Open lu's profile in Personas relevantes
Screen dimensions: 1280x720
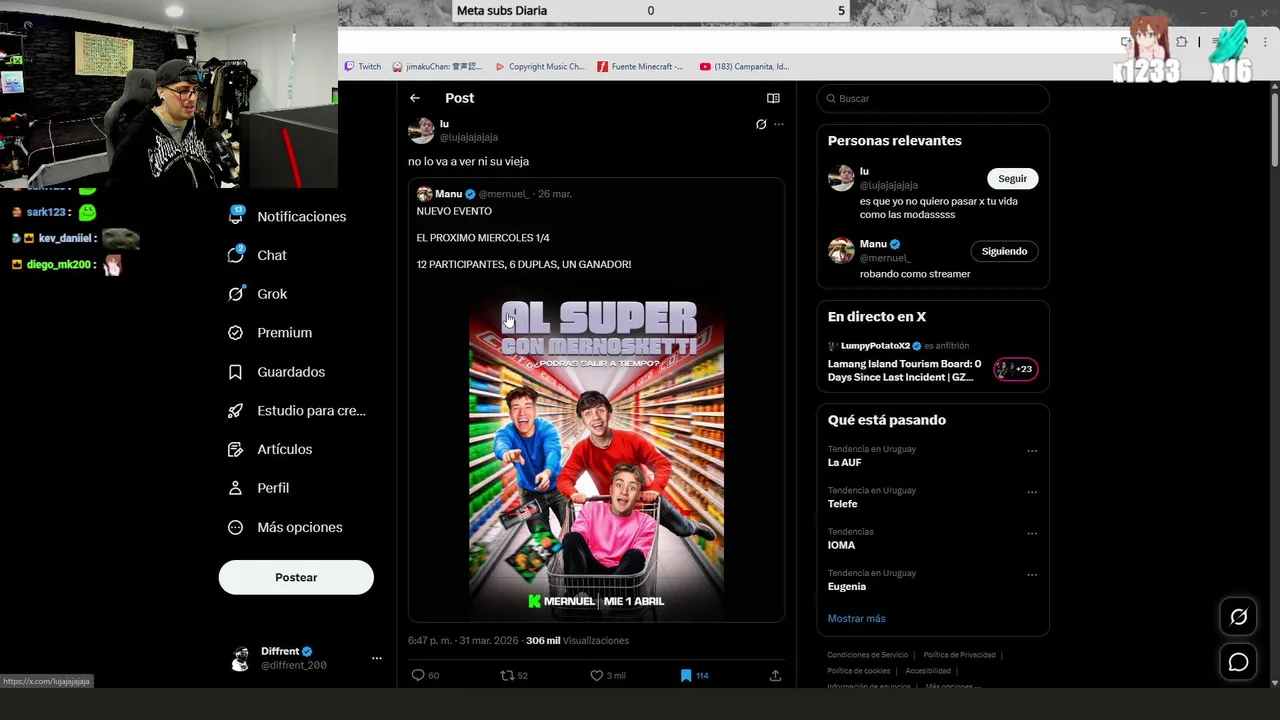(x=864, y=171)
